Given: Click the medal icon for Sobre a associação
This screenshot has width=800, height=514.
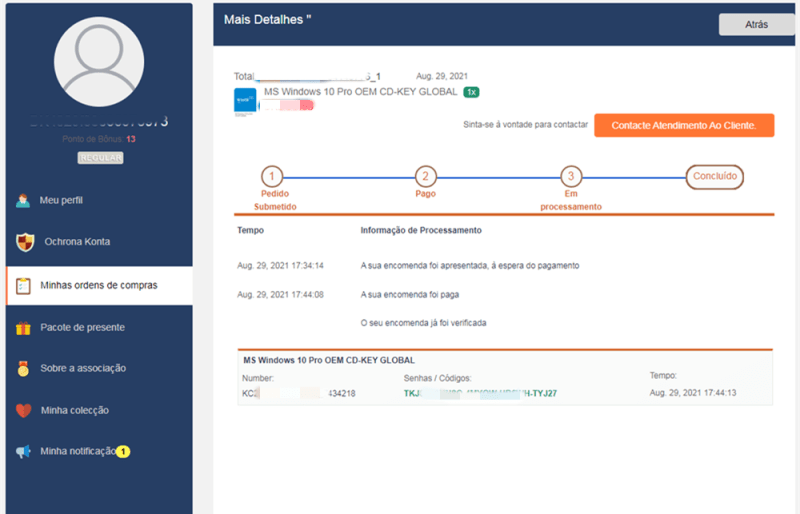Looking at the screenshot, I should [x=23, y=369].
